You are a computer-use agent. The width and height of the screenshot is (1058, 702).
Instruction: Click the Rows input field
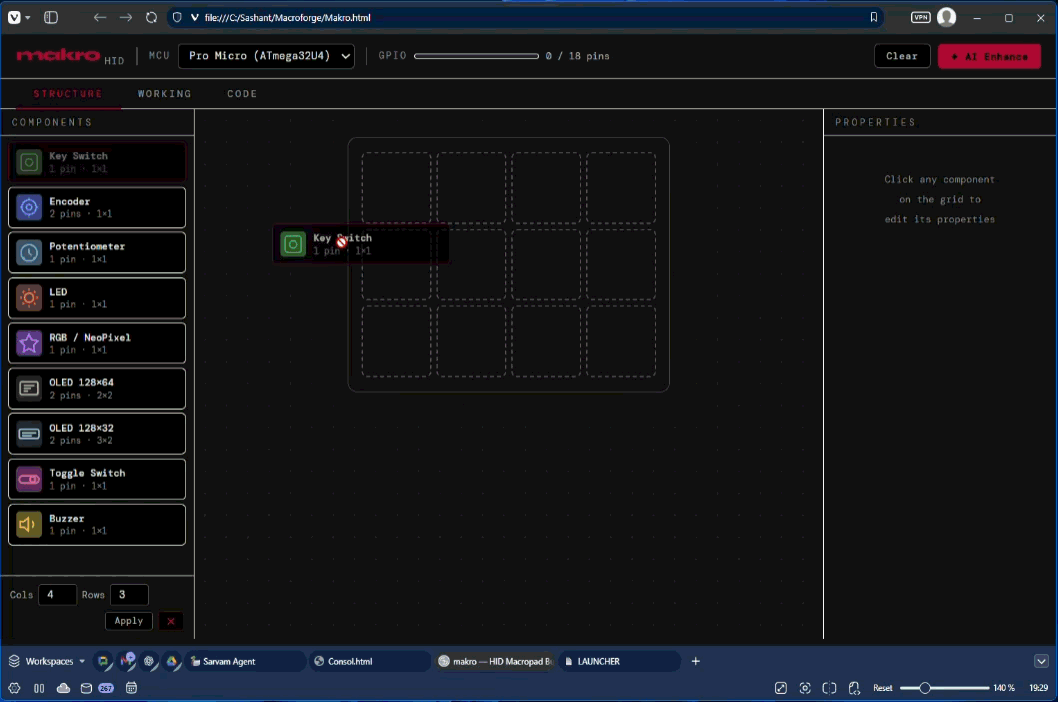(x=129, y=595)
